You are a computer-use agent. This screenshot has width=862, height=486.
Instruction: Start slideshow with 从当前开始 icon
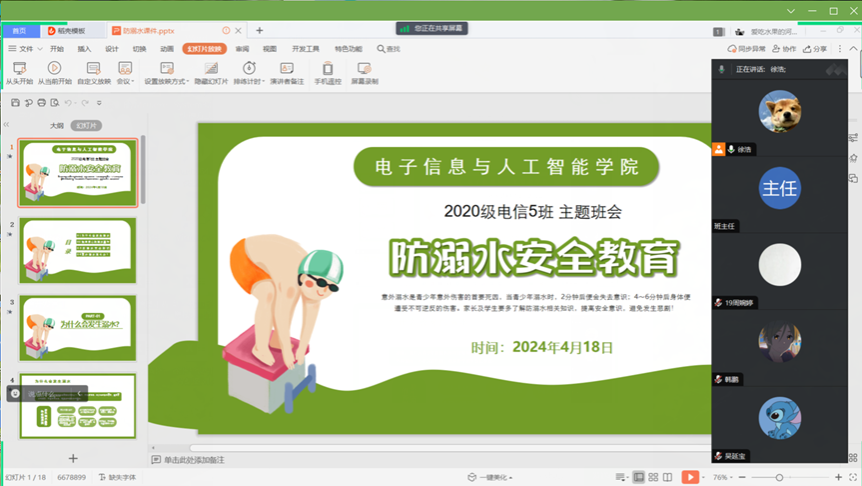pyautogui.click(x=54, y=69)
